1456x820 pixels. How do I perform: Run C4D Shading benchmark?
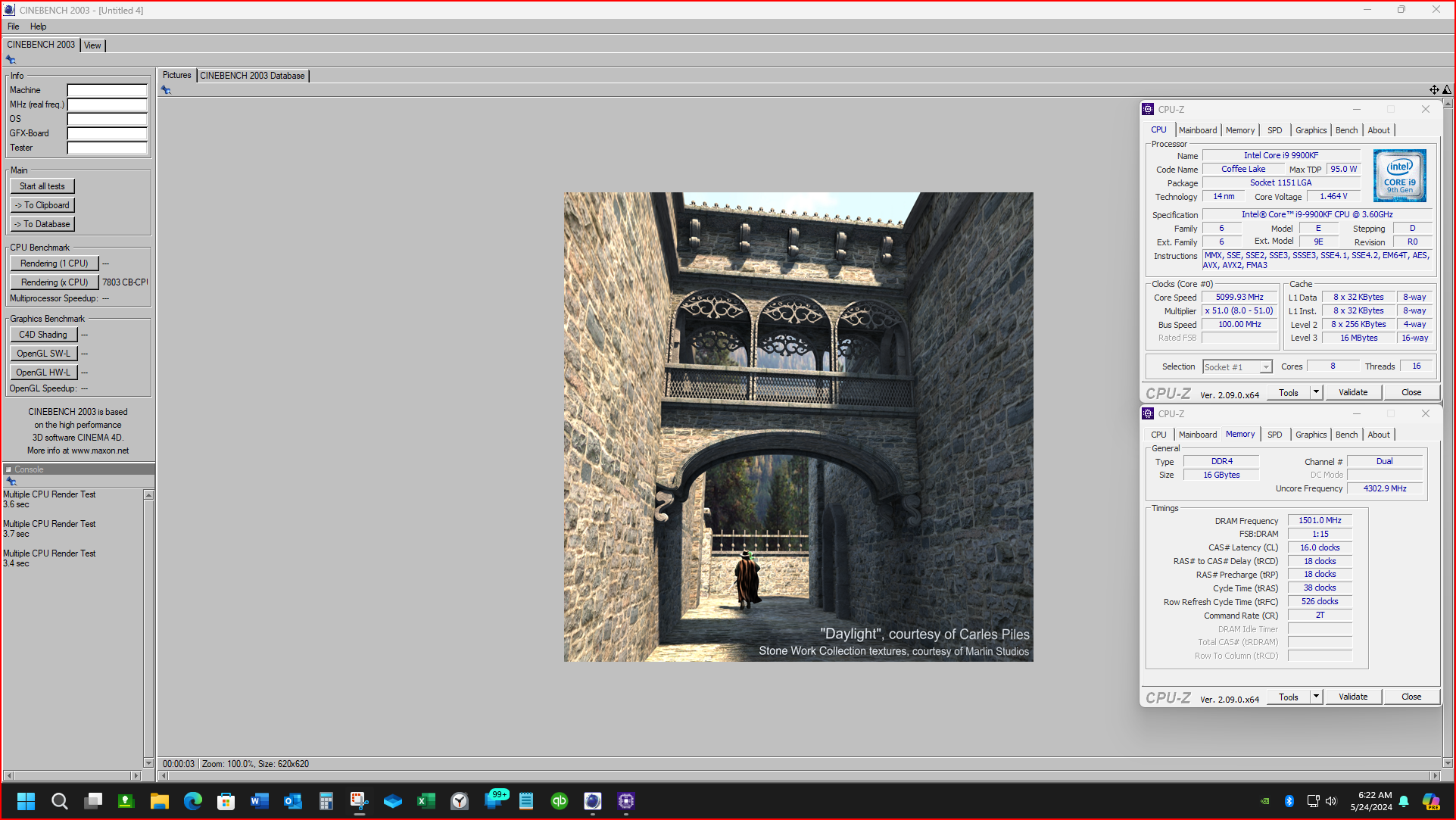(43, 335)
